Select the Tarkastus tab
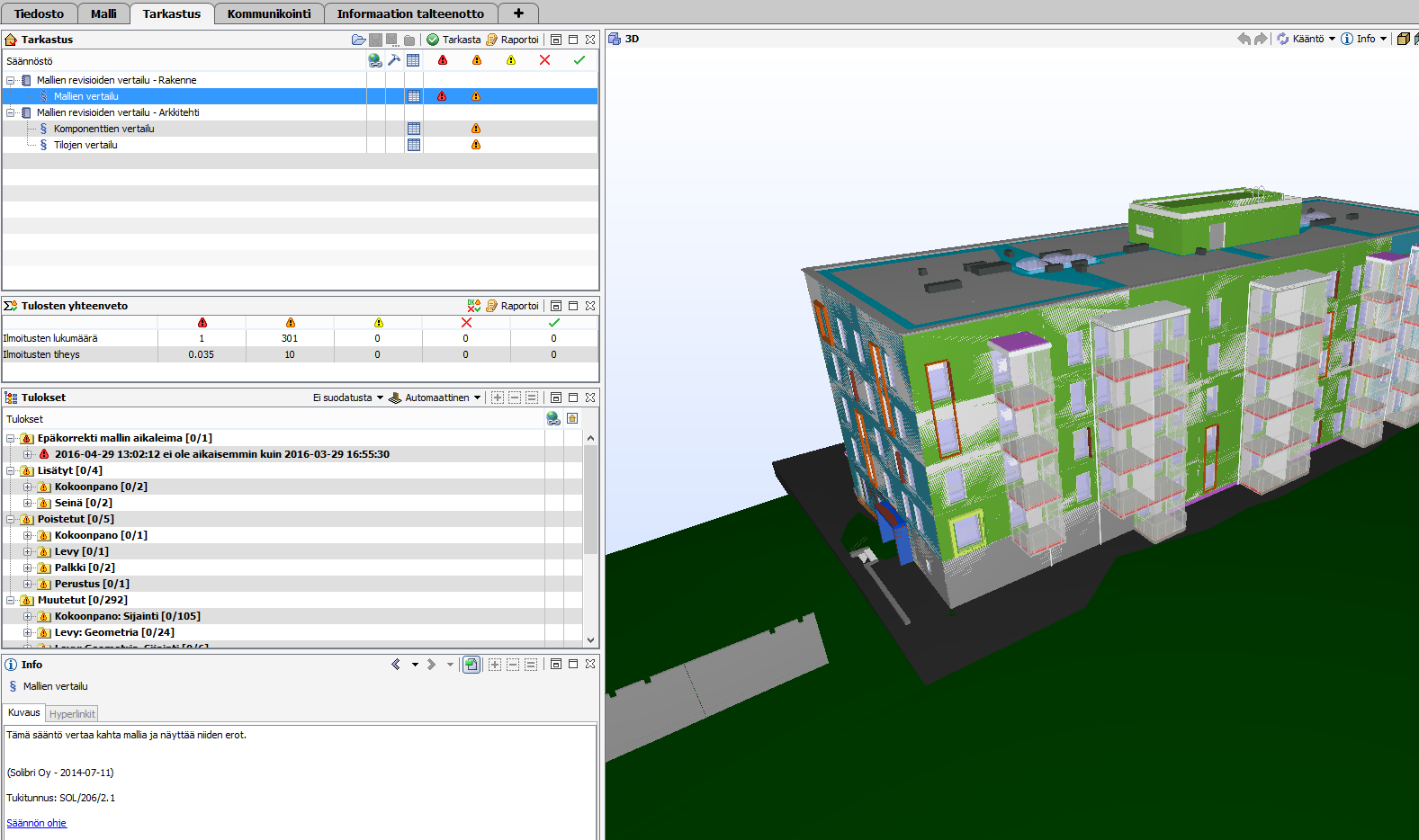Screen dimensions: 1419x840 tap(172, 13)
